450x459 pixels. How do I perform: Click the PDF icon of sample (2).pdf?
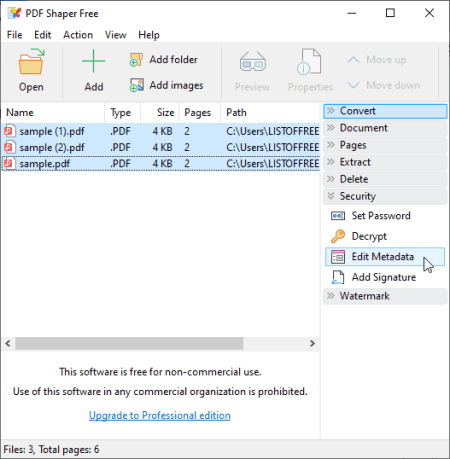(10, 147)
